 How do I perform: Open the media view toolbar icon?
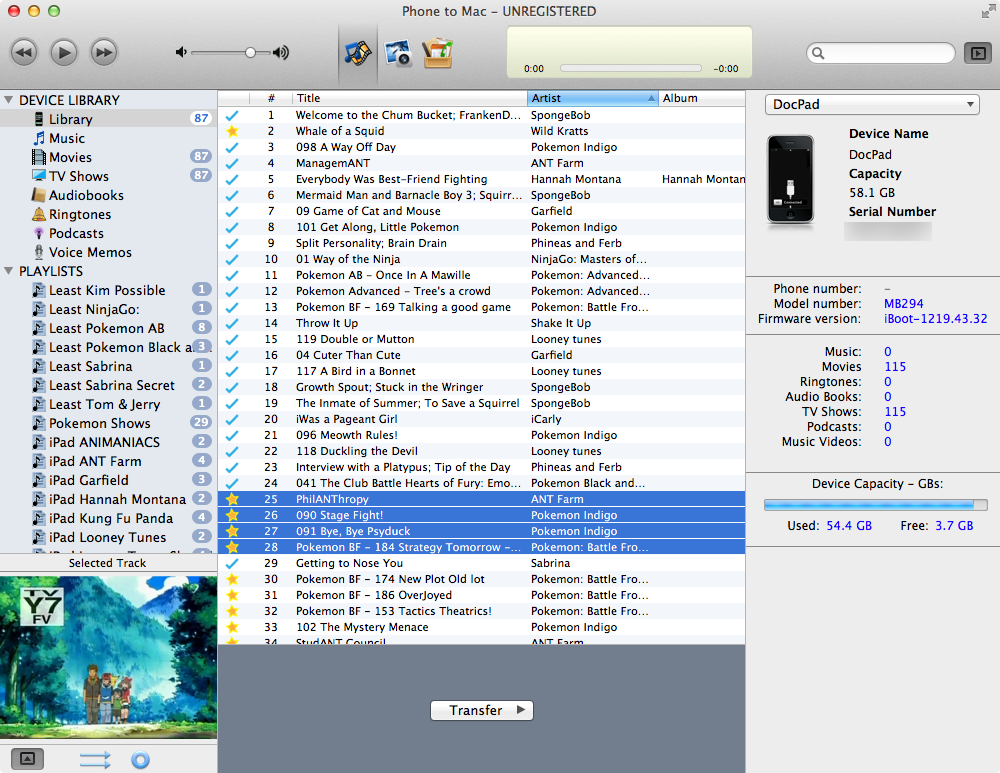tap(357, 53)
